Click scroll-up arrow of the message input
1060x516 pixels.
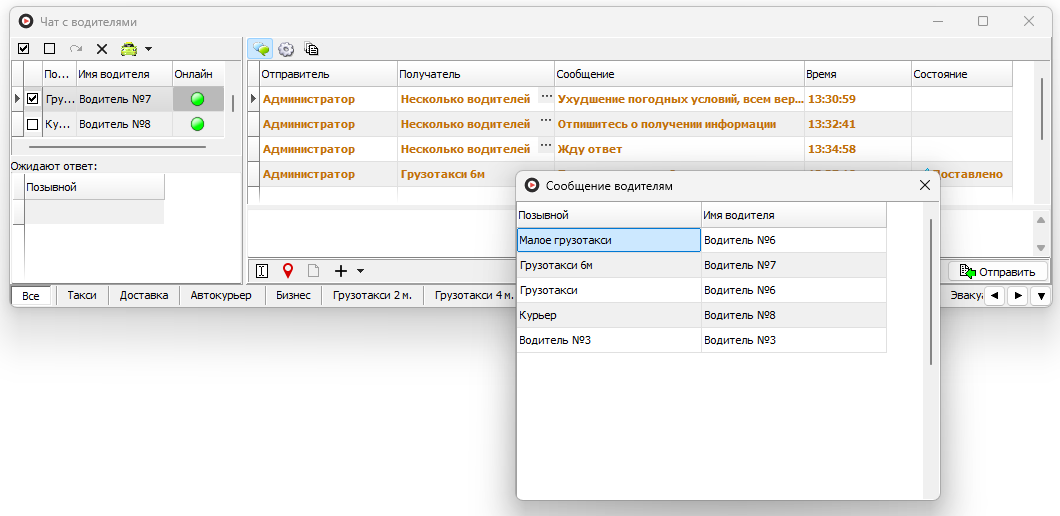pos(1041,219)
